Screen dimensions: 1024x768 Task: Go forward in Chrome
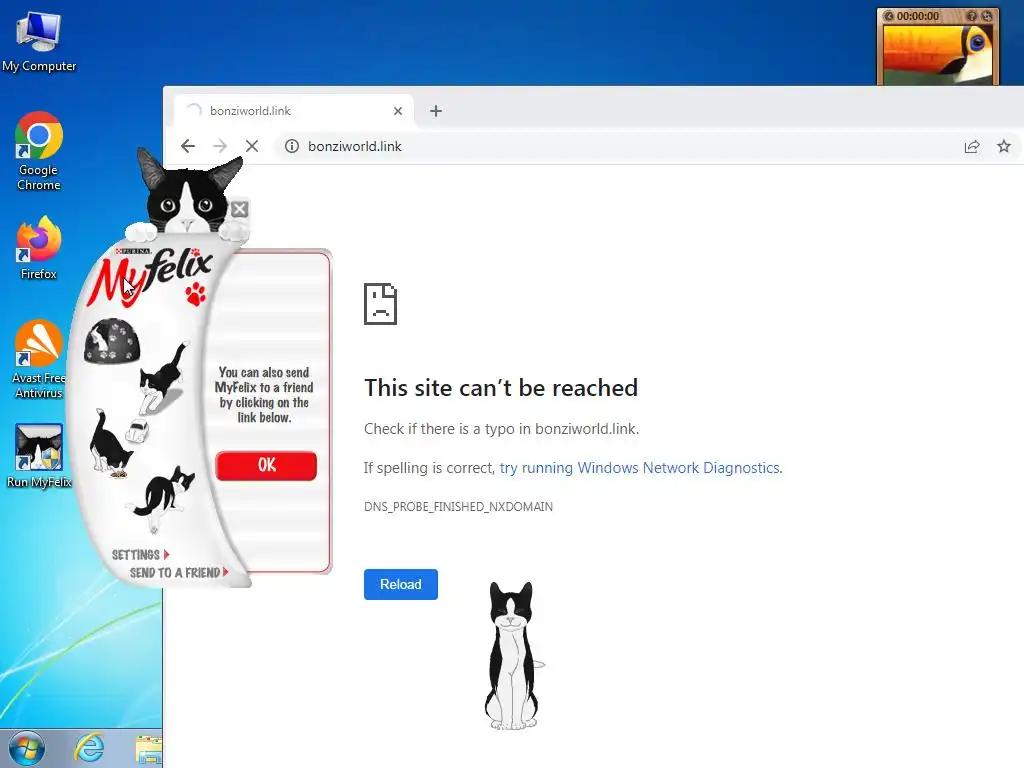click(220, 146)
